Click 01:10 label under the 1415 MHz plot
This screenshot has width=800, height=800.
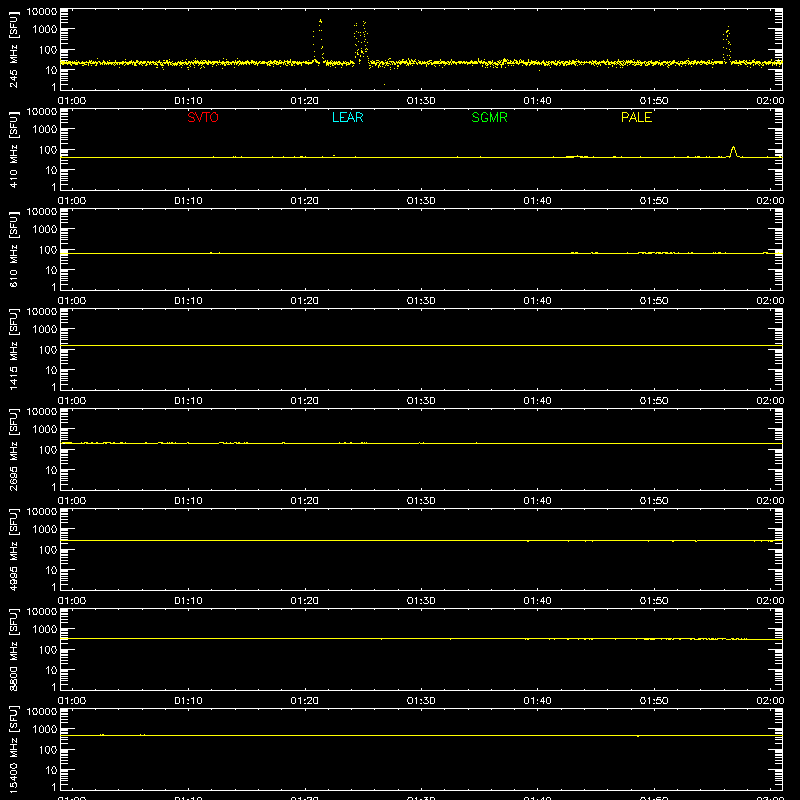(188, 401)
